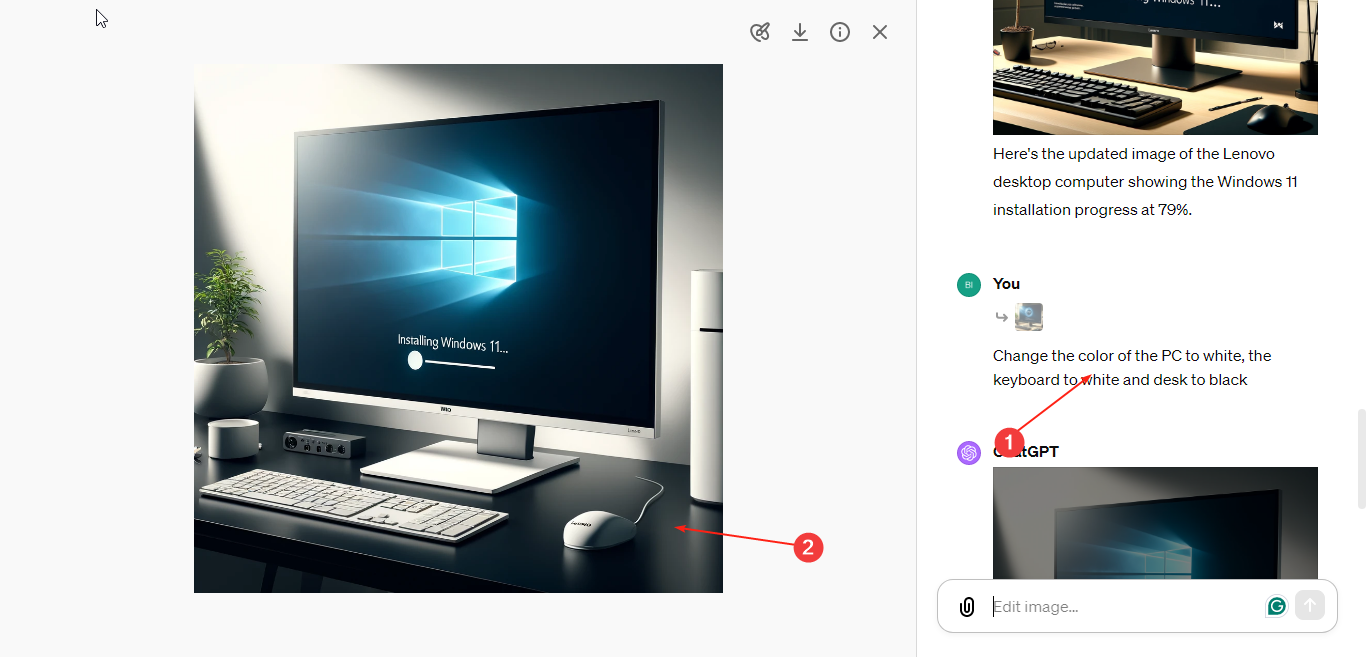Open the top Lenovo desktop thumbnail in chat
Viewport: 1366px width, 657px height.
pos(1155,67)
